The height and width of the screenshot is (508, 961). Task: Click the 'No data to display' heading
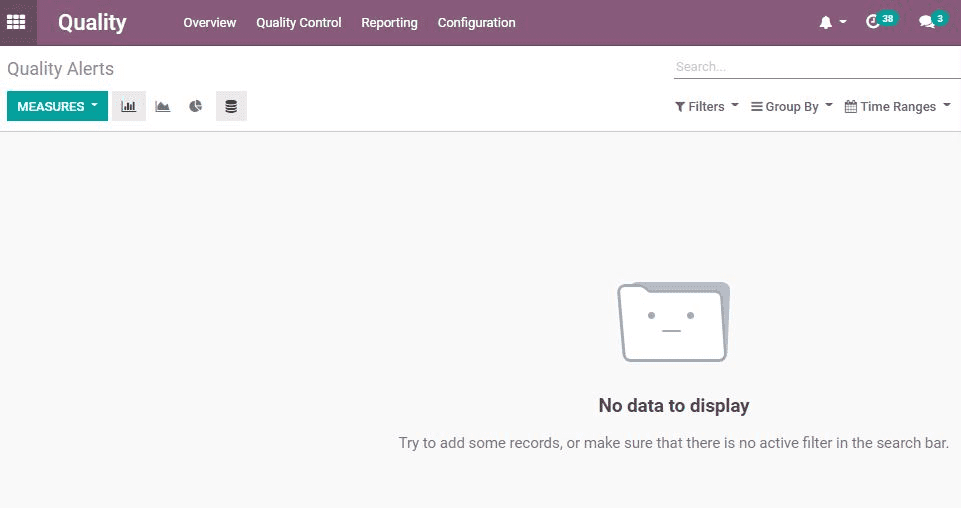click(x=674, y=406)
